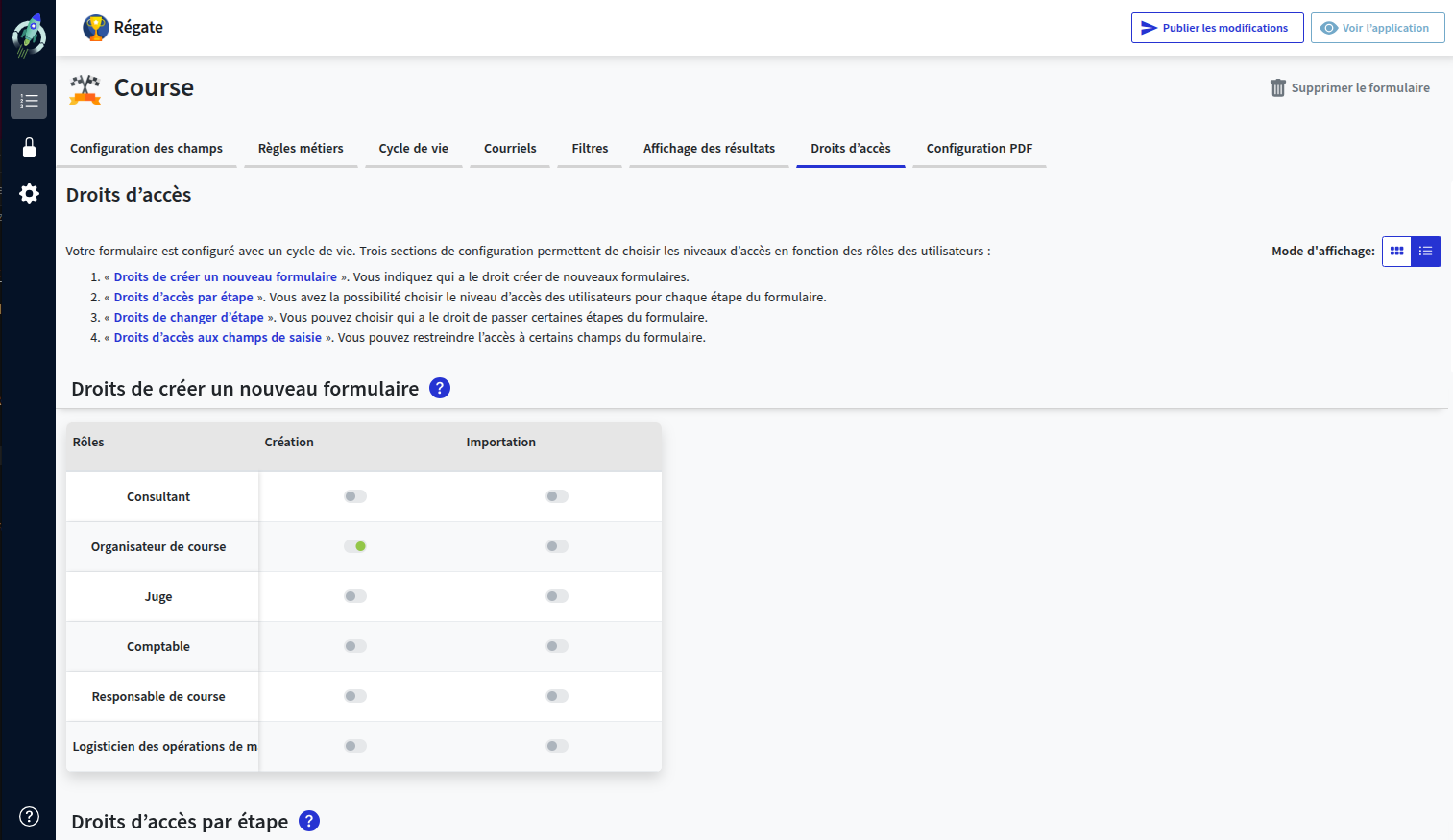
Task: Enable Importation for the Juge role
Action: tap(556, 595)
